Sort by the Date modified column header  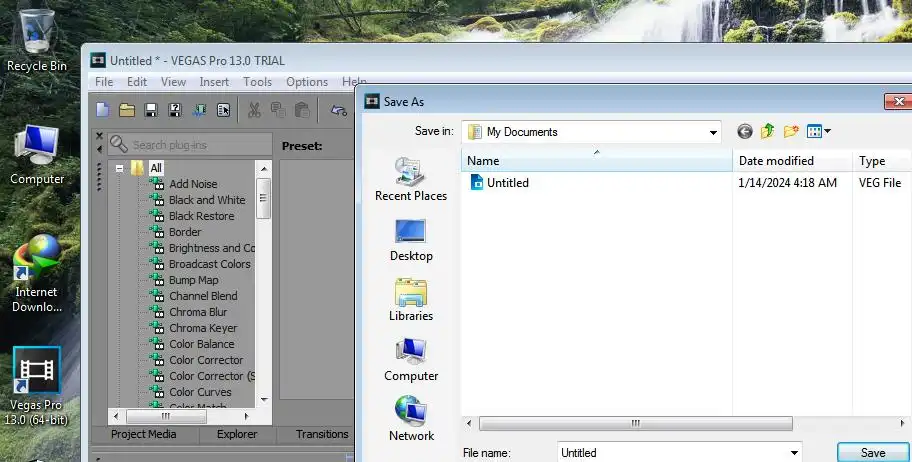(792, 161)
